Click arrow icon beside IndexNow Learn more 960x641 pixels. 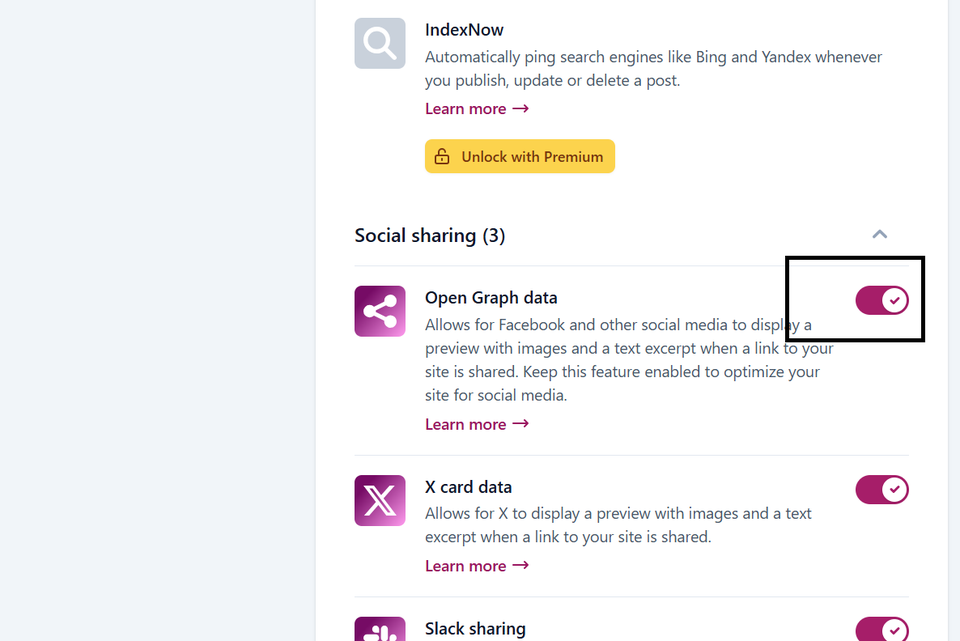(x=520, y=108)
